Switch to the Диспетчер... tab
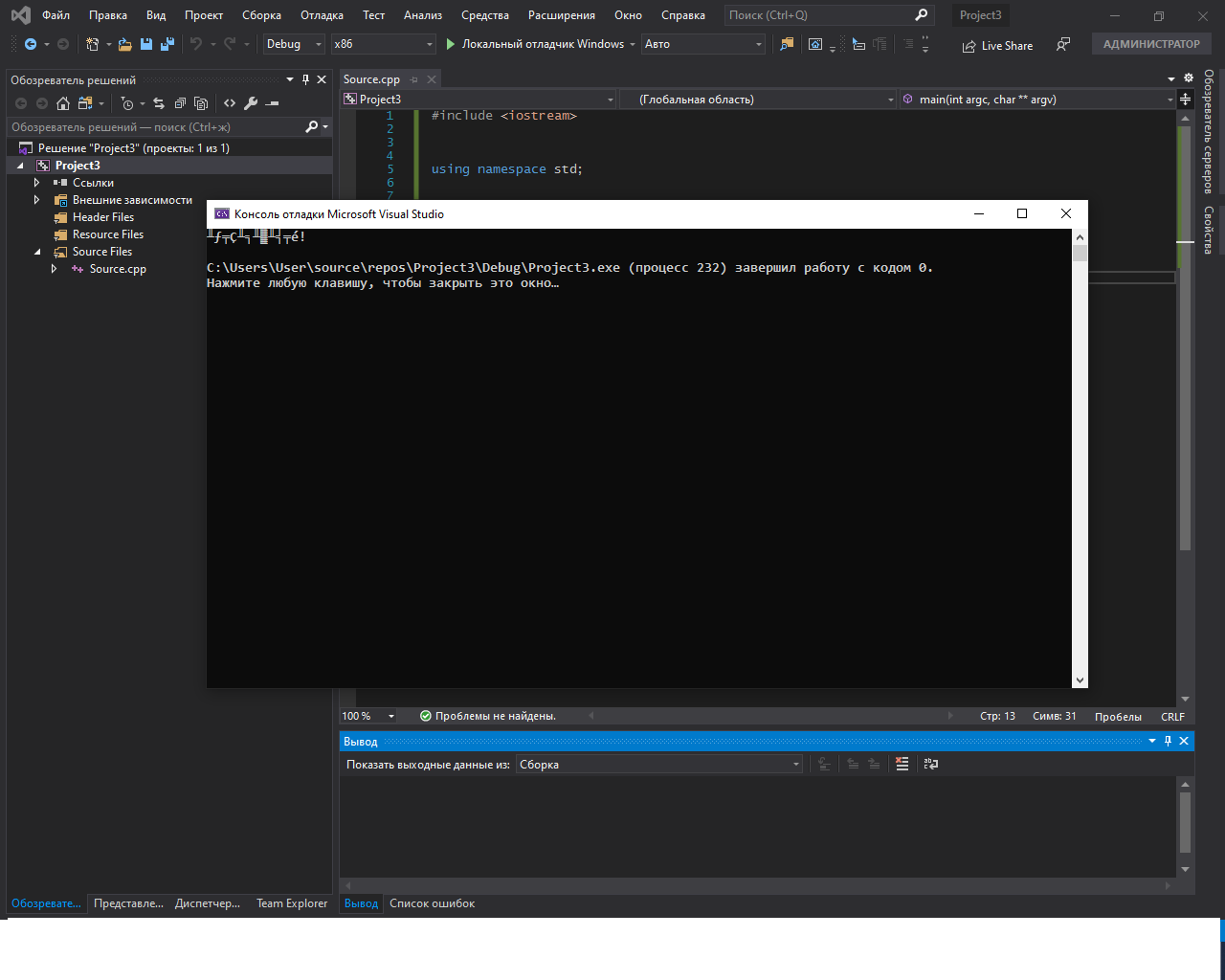The height and width of the screenshot is (980, 1225). [x=208, y=903]
